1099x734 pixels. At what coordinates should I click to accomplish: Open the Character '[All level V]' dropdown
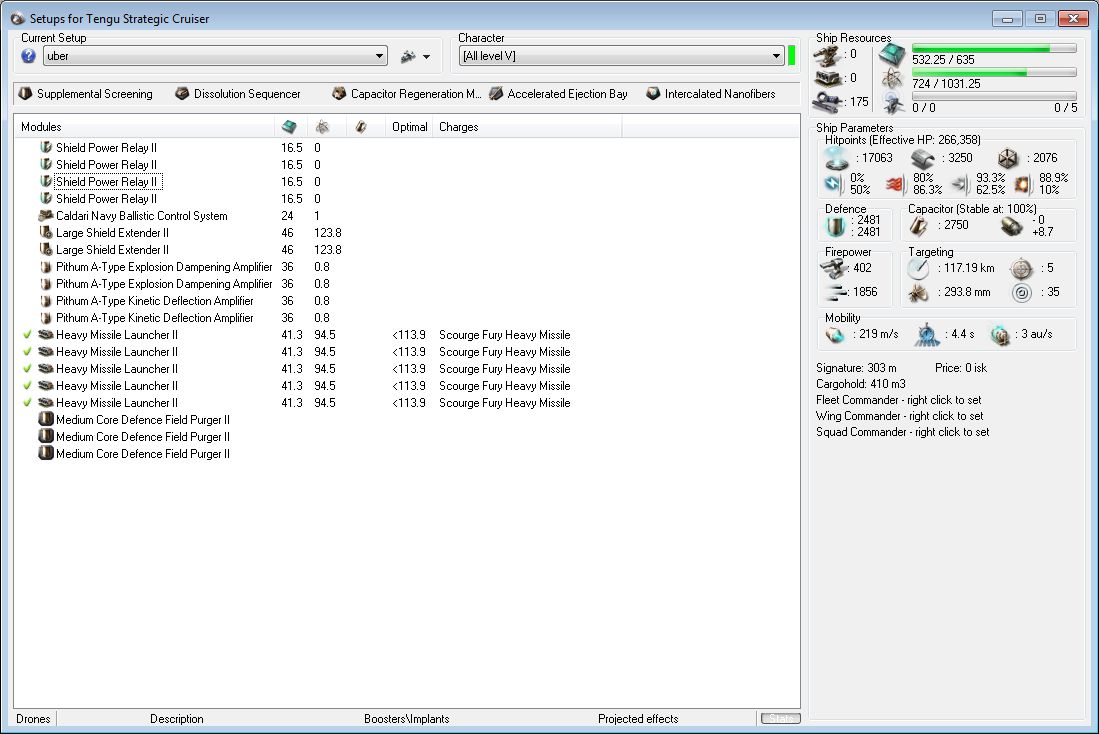click(x=621, y=56)
